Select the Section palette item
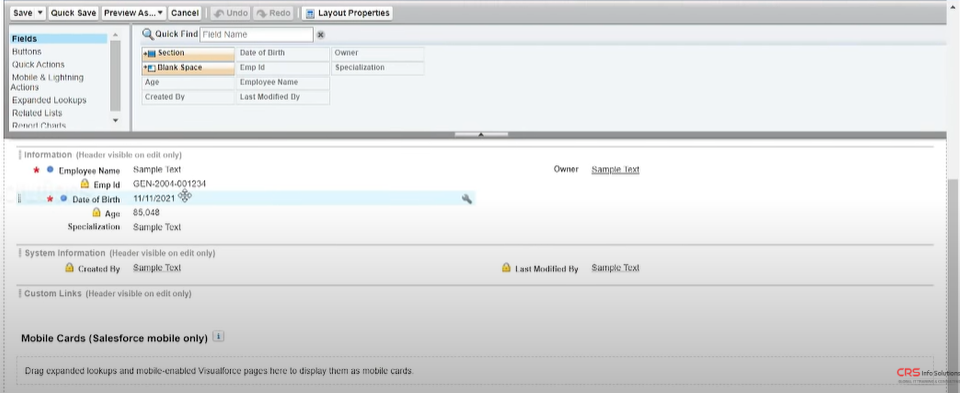 188,53
